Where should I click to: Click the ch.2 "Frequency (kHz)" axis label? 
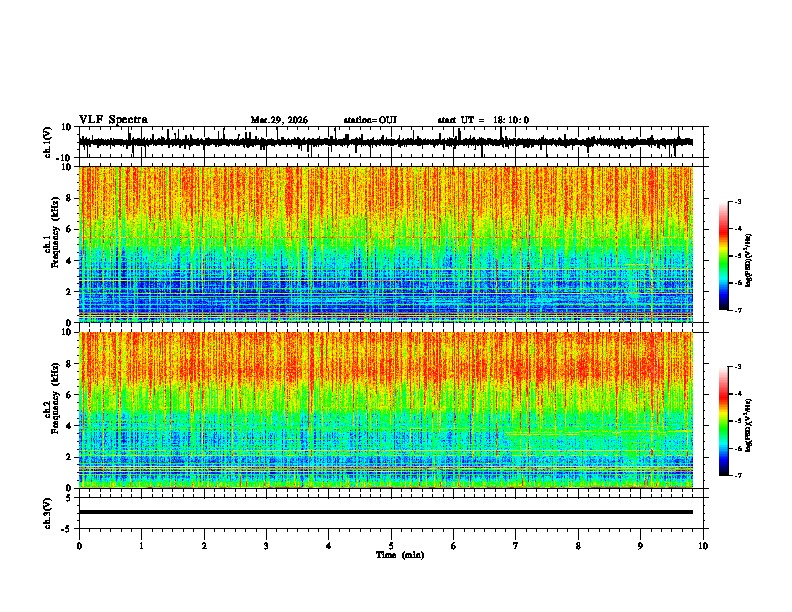tap(55, 398)
